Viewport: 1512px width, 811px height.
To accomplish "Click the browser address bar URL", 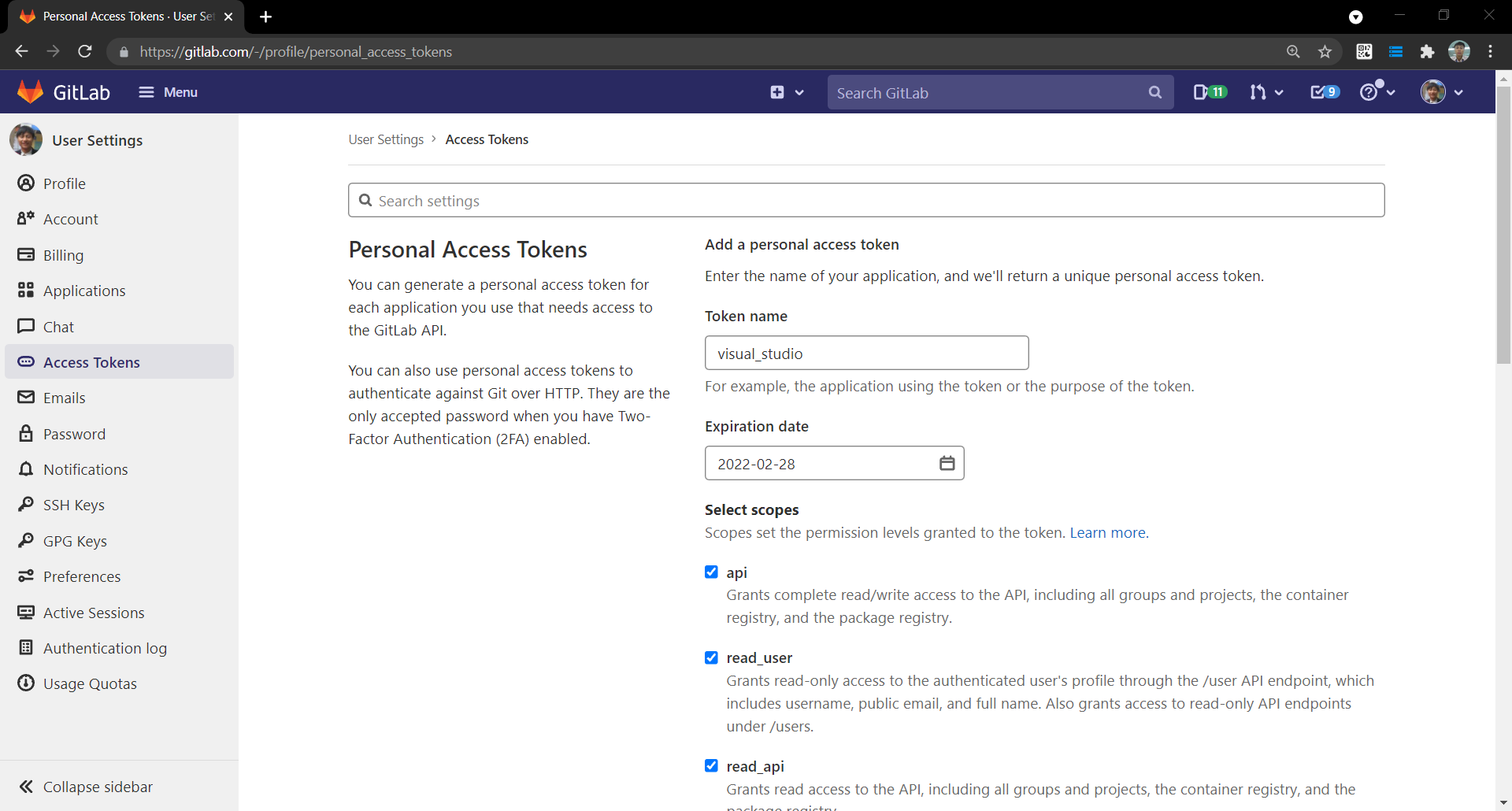I will [296, 52].
